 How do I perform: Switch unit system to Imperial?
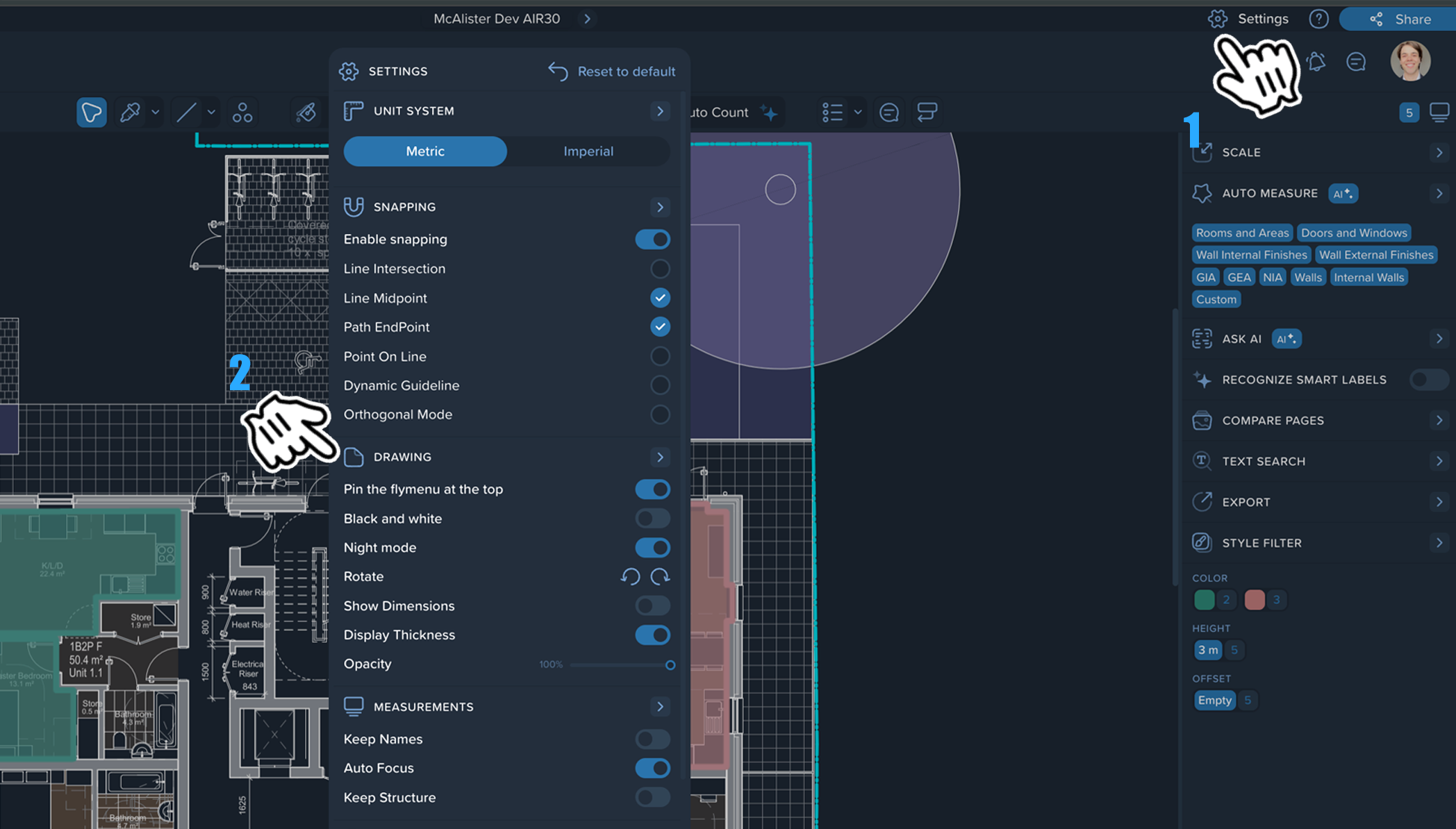click(588, 151)
